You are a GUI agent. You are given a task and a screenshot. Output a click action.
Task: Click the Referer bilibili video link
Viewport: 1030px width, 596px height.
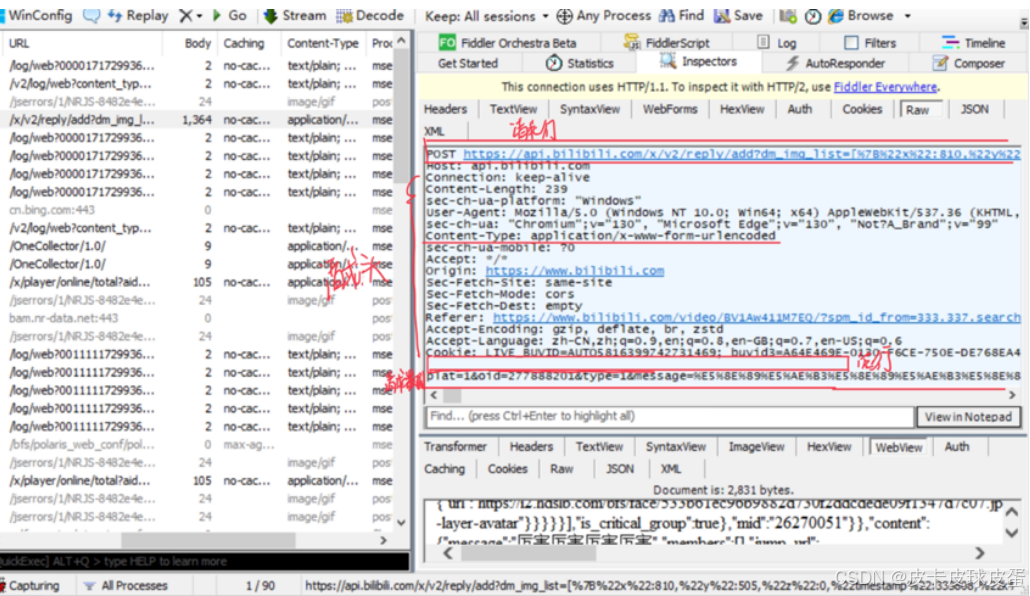click(x=756, y=317)
